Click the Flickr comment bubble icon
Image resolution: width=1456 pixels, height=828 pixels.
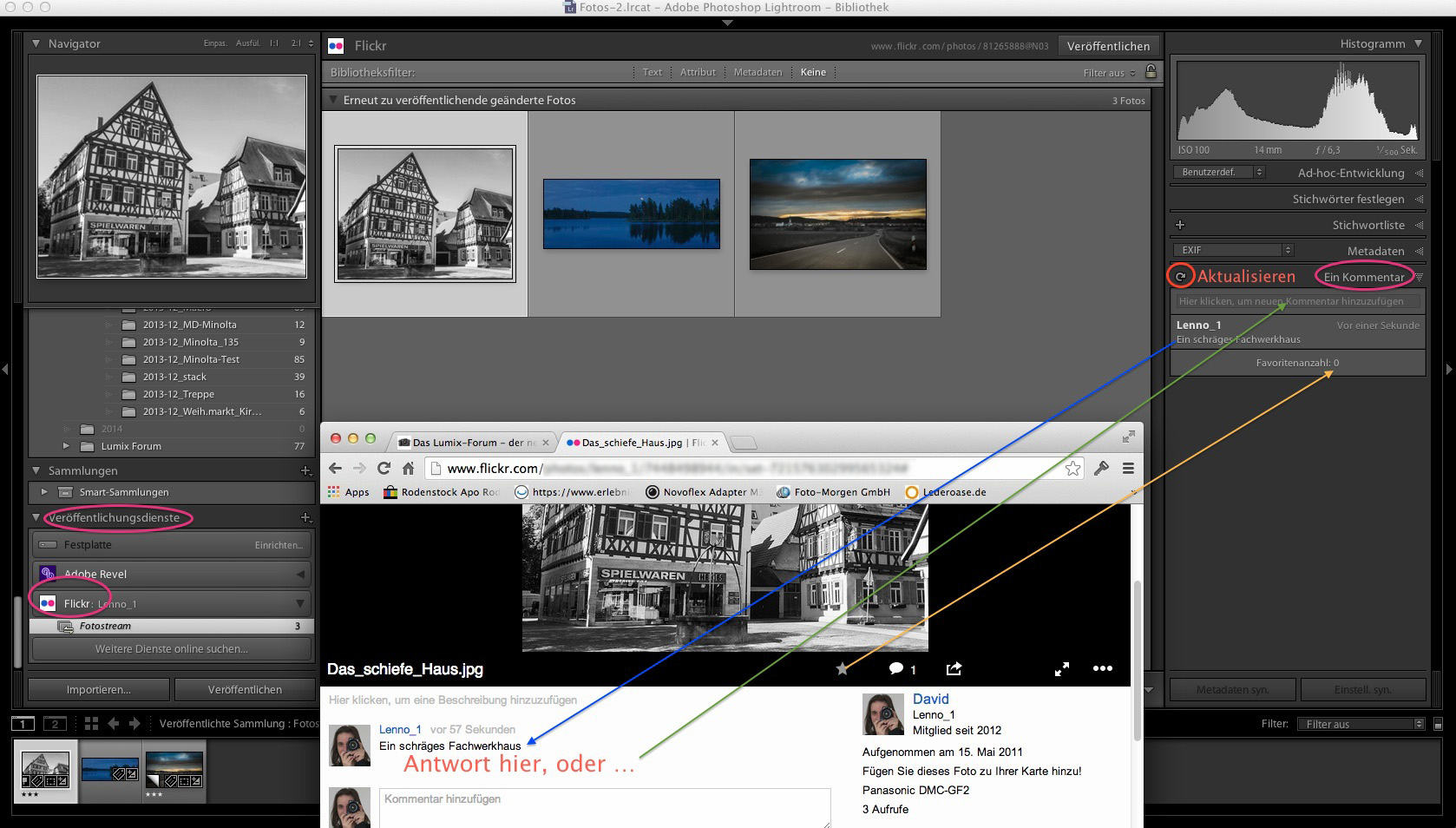896,668
